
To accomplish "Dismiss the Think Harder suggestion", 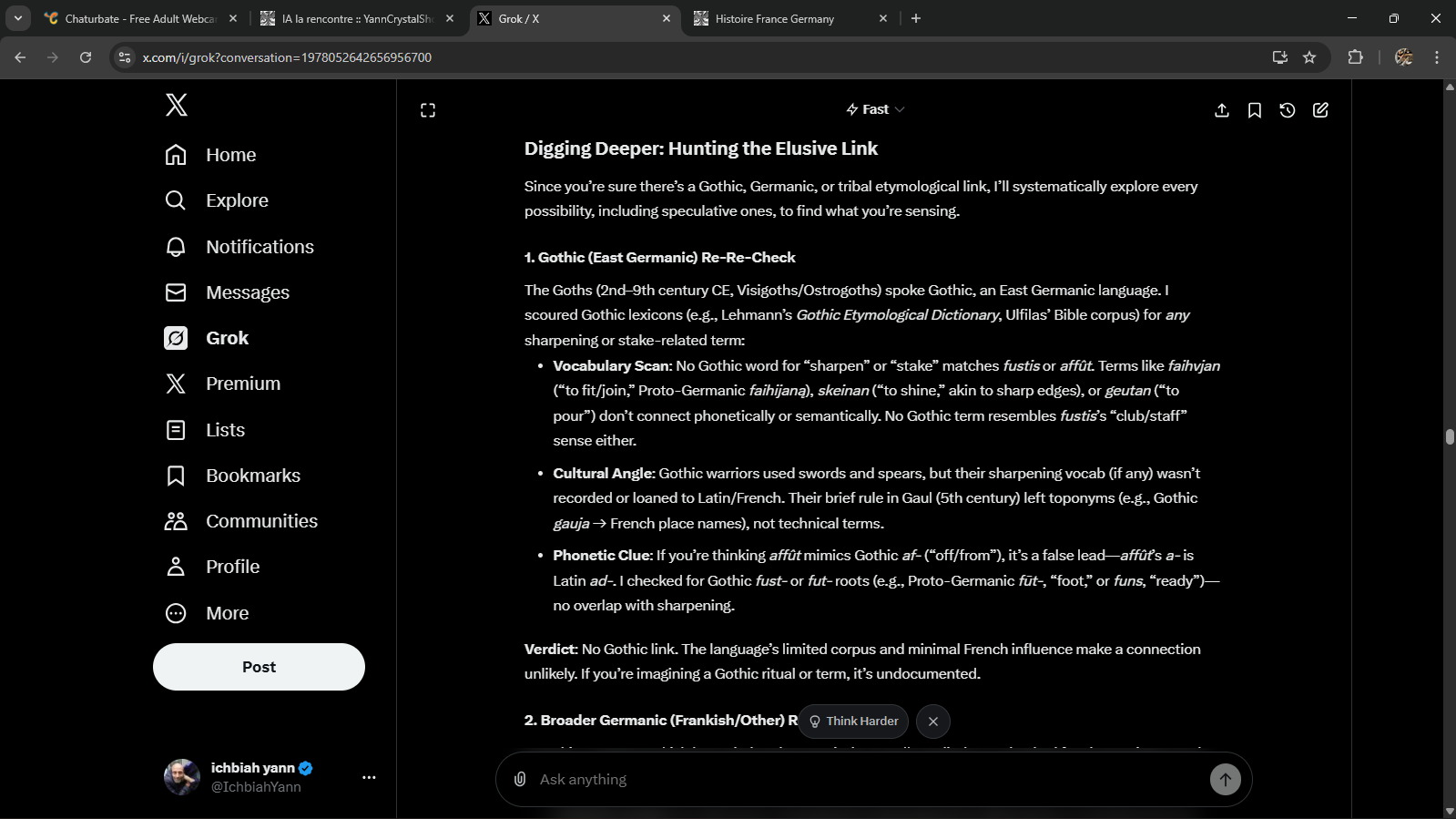I will 932,722.
